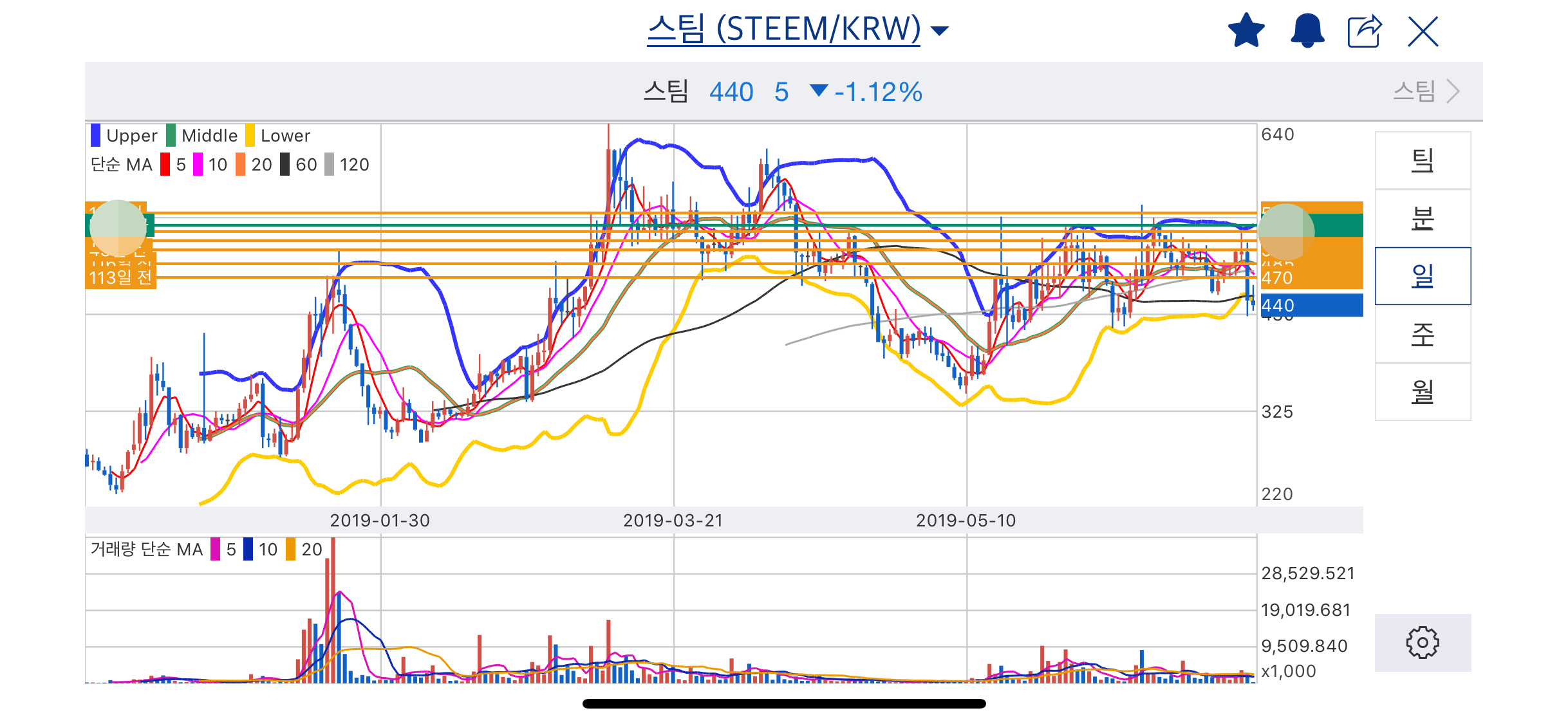
Task: Close the chart with X icon
Action: tap(1423, 31)
